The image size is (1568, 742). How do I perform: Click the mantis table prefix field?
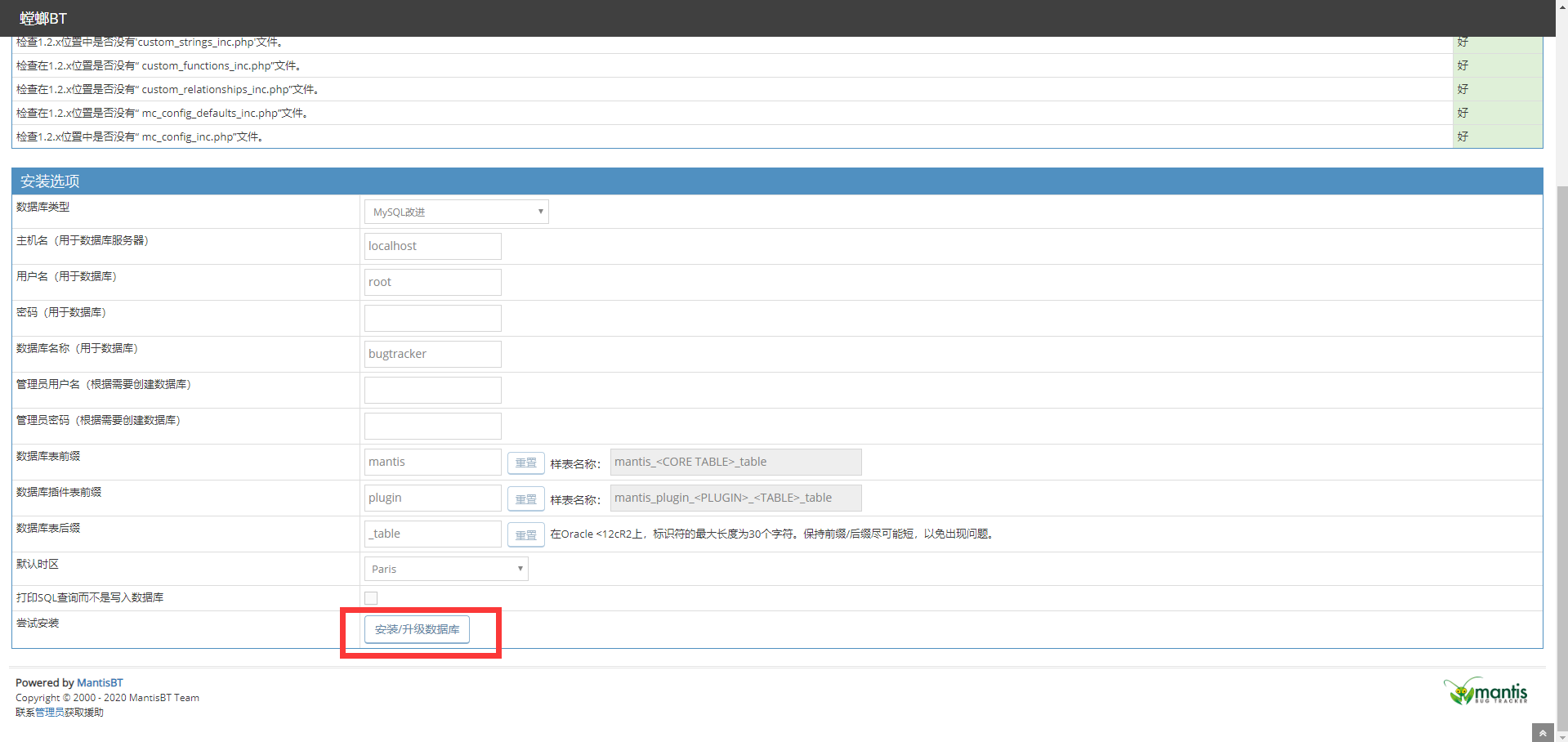pyautogui.click(x=432, y=462)
